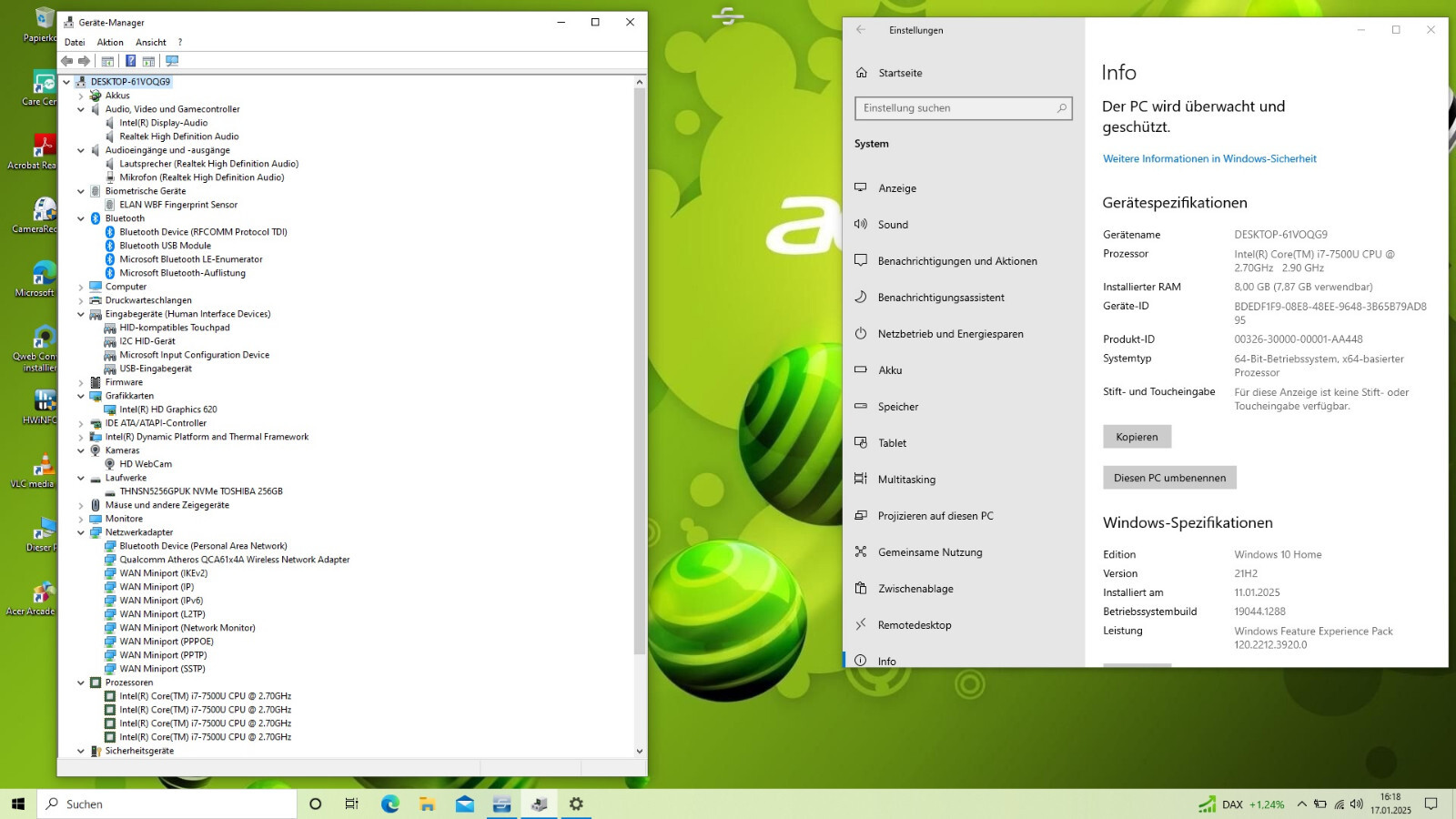The height and width of the screenshot is (819, 1456).
Task: Select Bluetooth USB Module
Action: (x=165, y=246)
